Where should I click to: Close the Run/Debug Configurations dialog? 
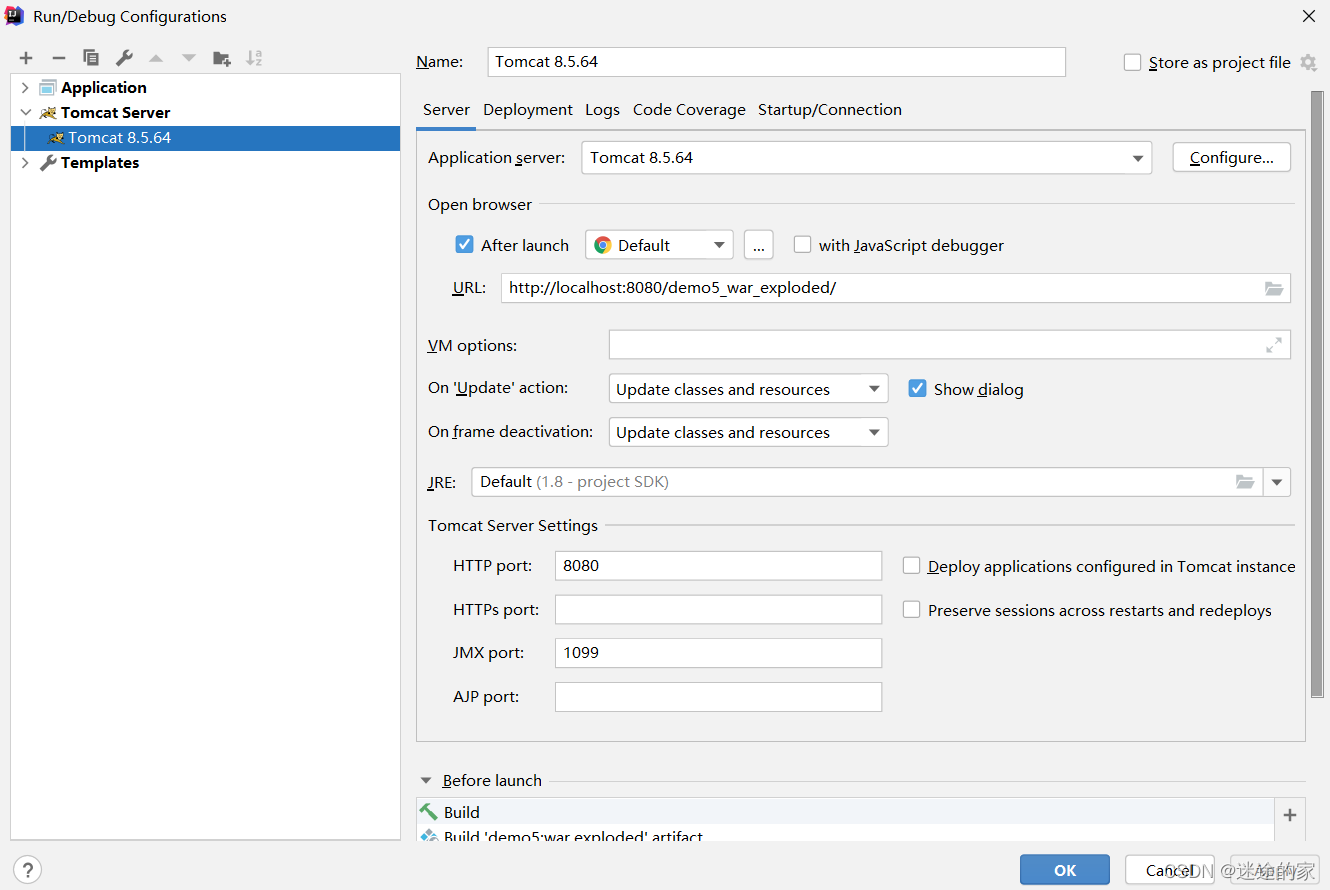(x=1308, y=16)
